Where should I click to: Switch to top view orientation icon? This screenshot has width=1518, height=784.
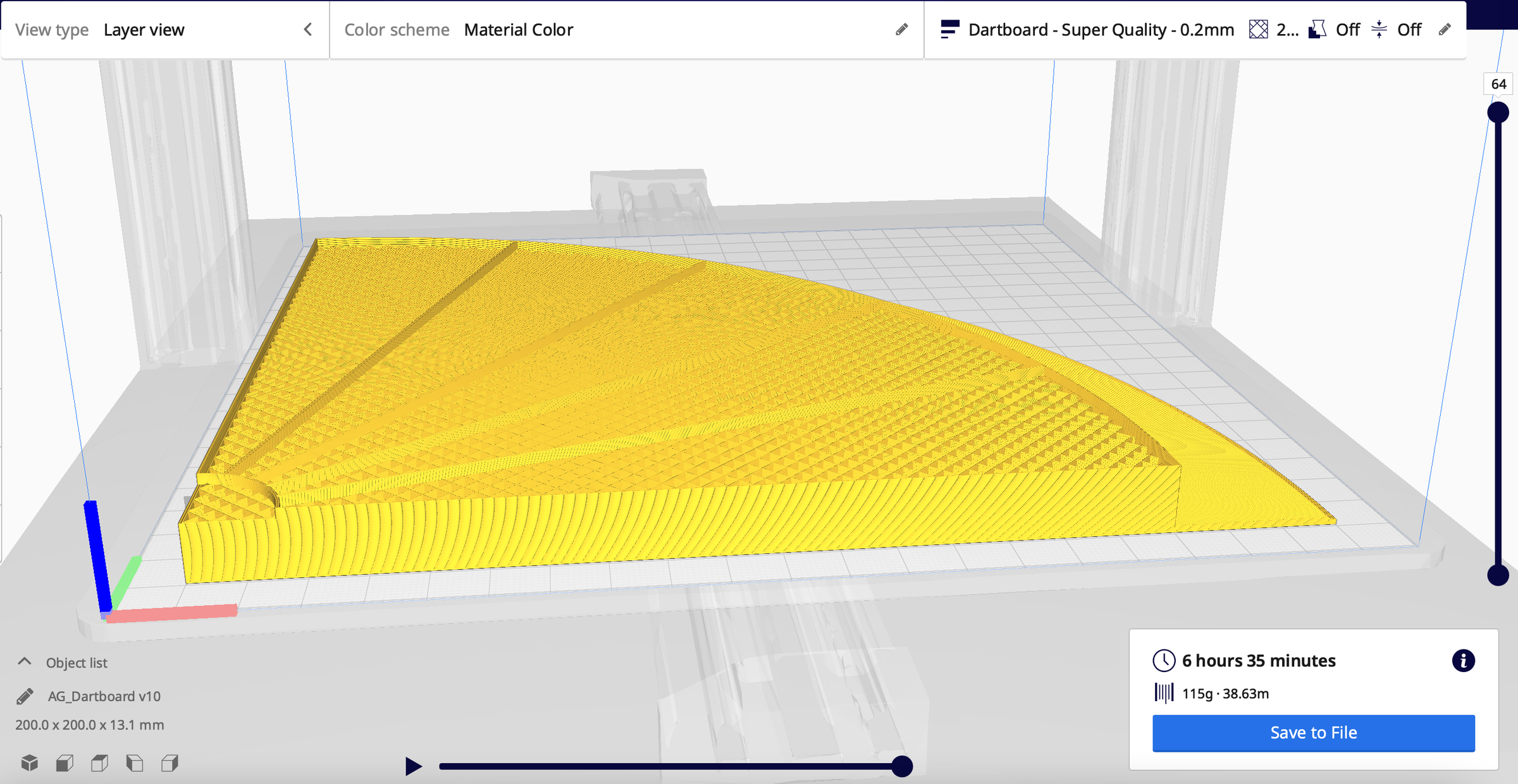(99, 764)
